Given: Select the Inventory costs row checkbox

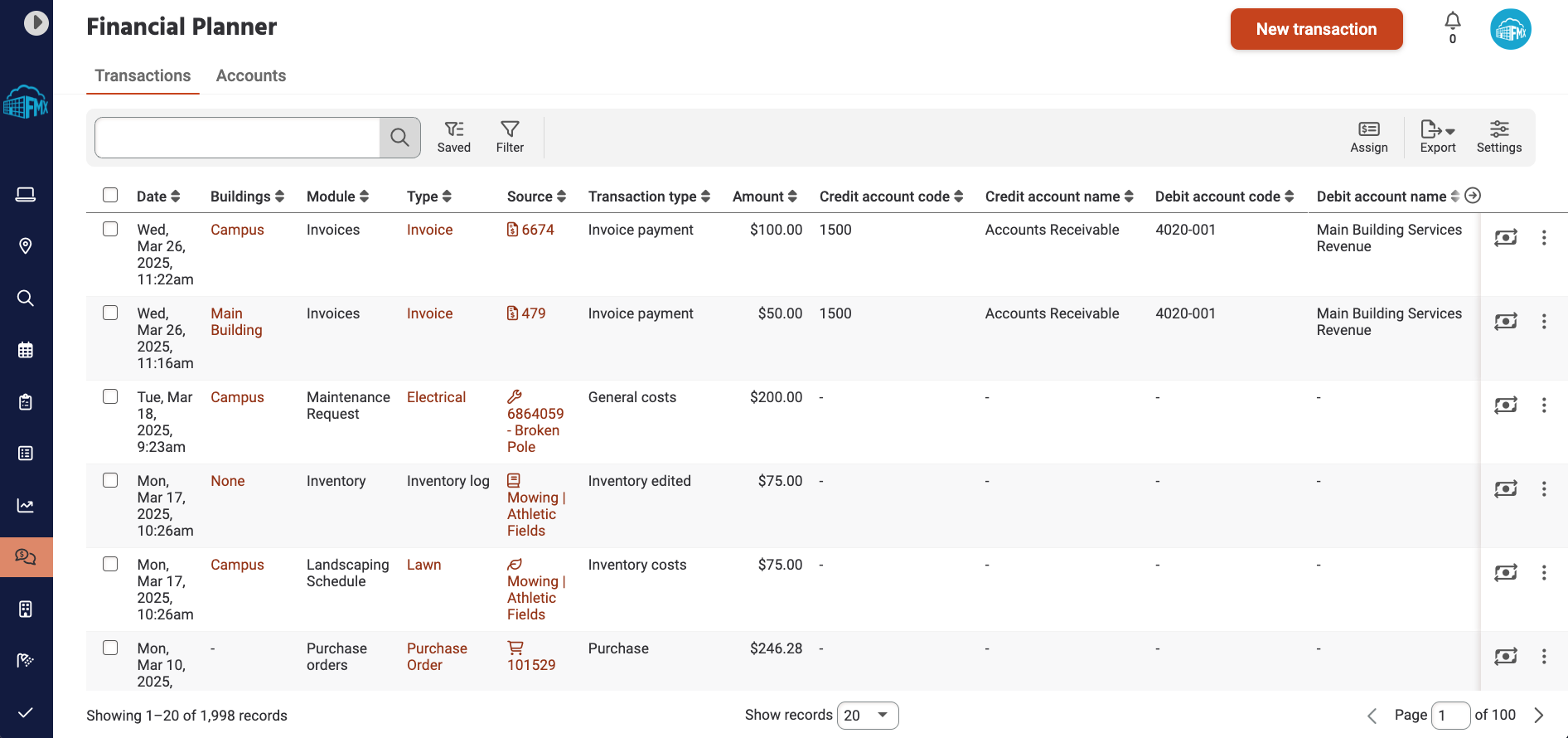Looking at the screenshot, I should click(110, 564).
